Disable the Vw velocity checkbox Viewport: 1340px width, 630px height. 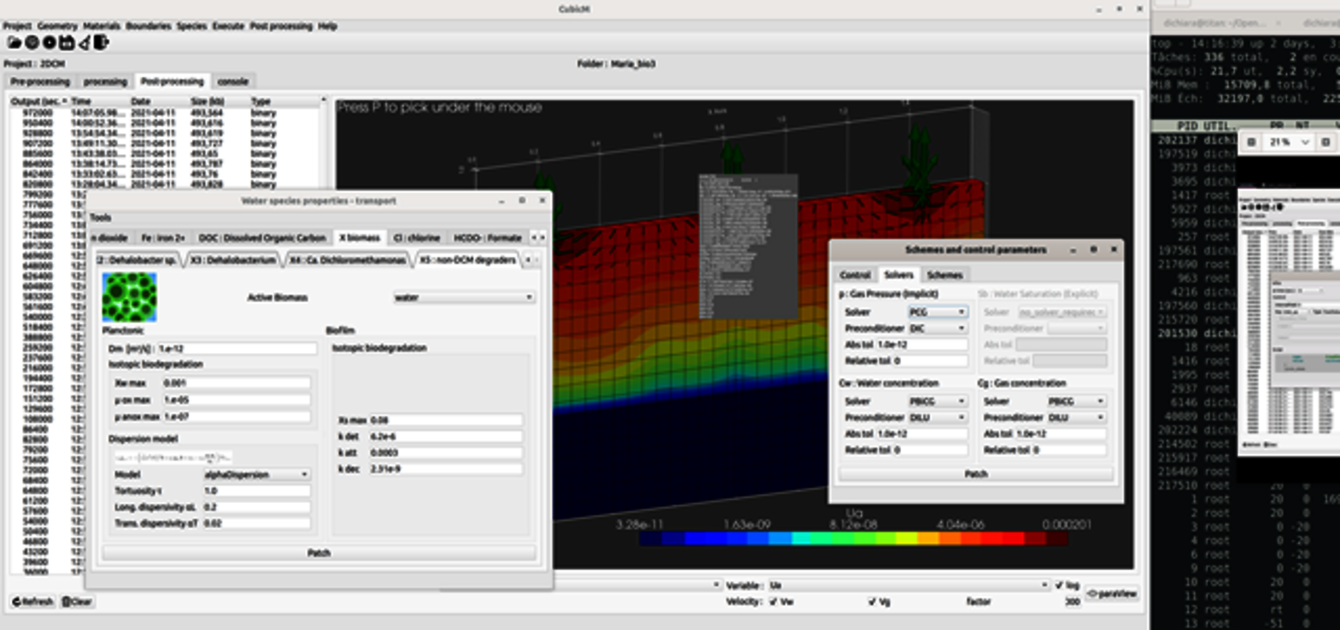coord(773,602)
